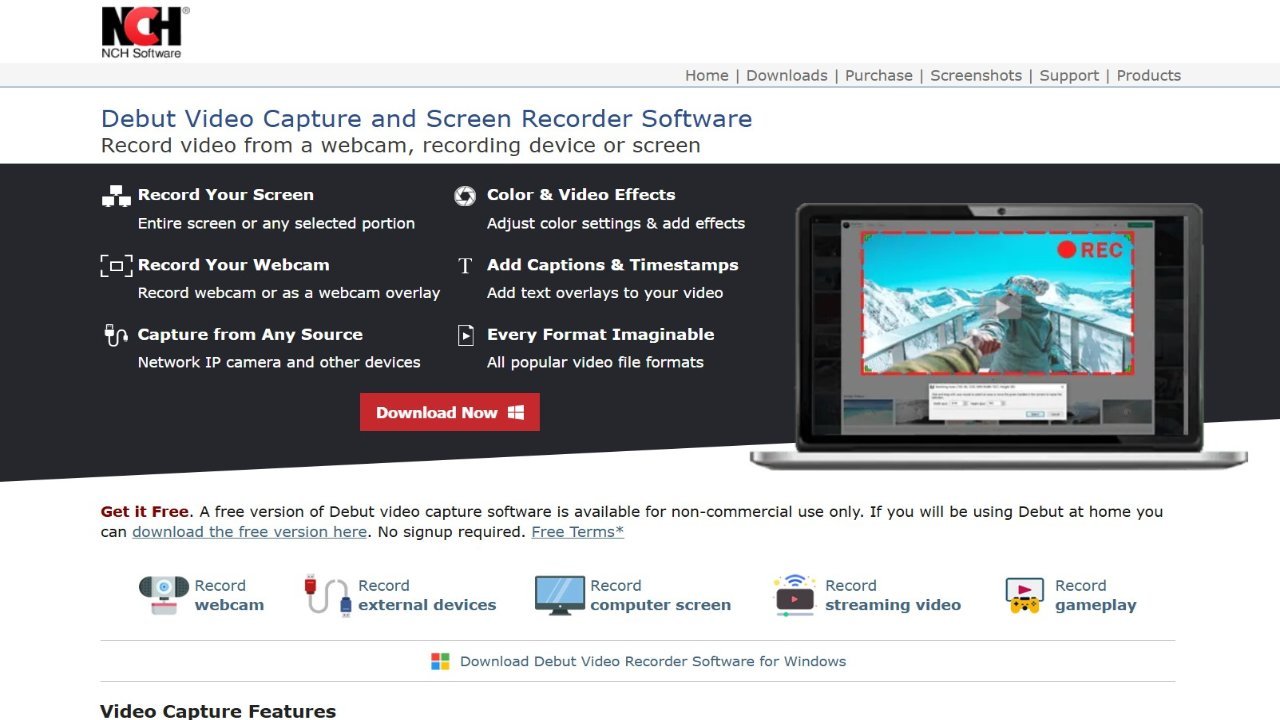The width and height of the screenshot is (1280, 720).
Task: Open the Support page
Action: pos(1069,76)
